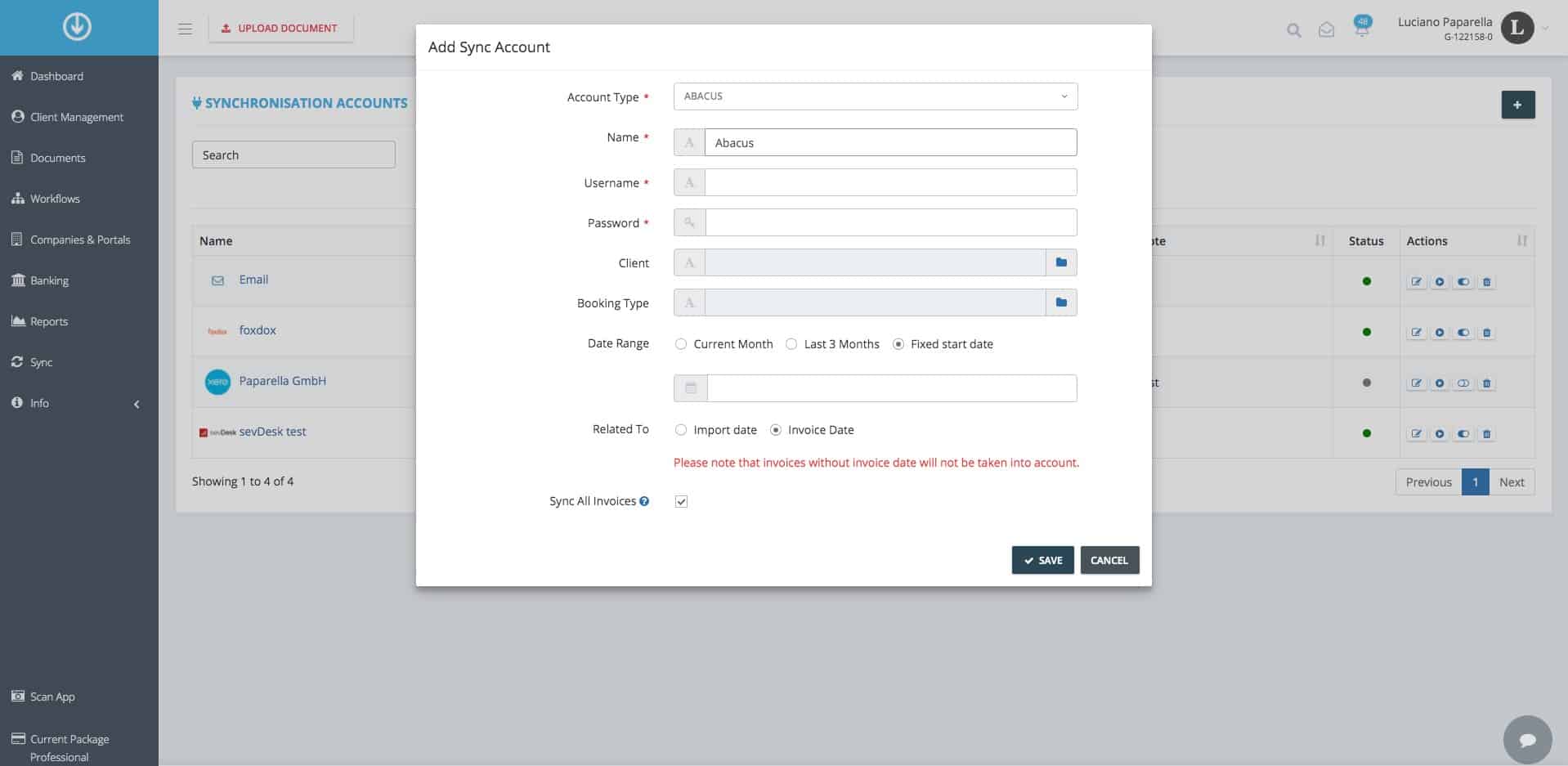Delete the sevDesk test account row

pyautogui.click(x=1487, y=434)
